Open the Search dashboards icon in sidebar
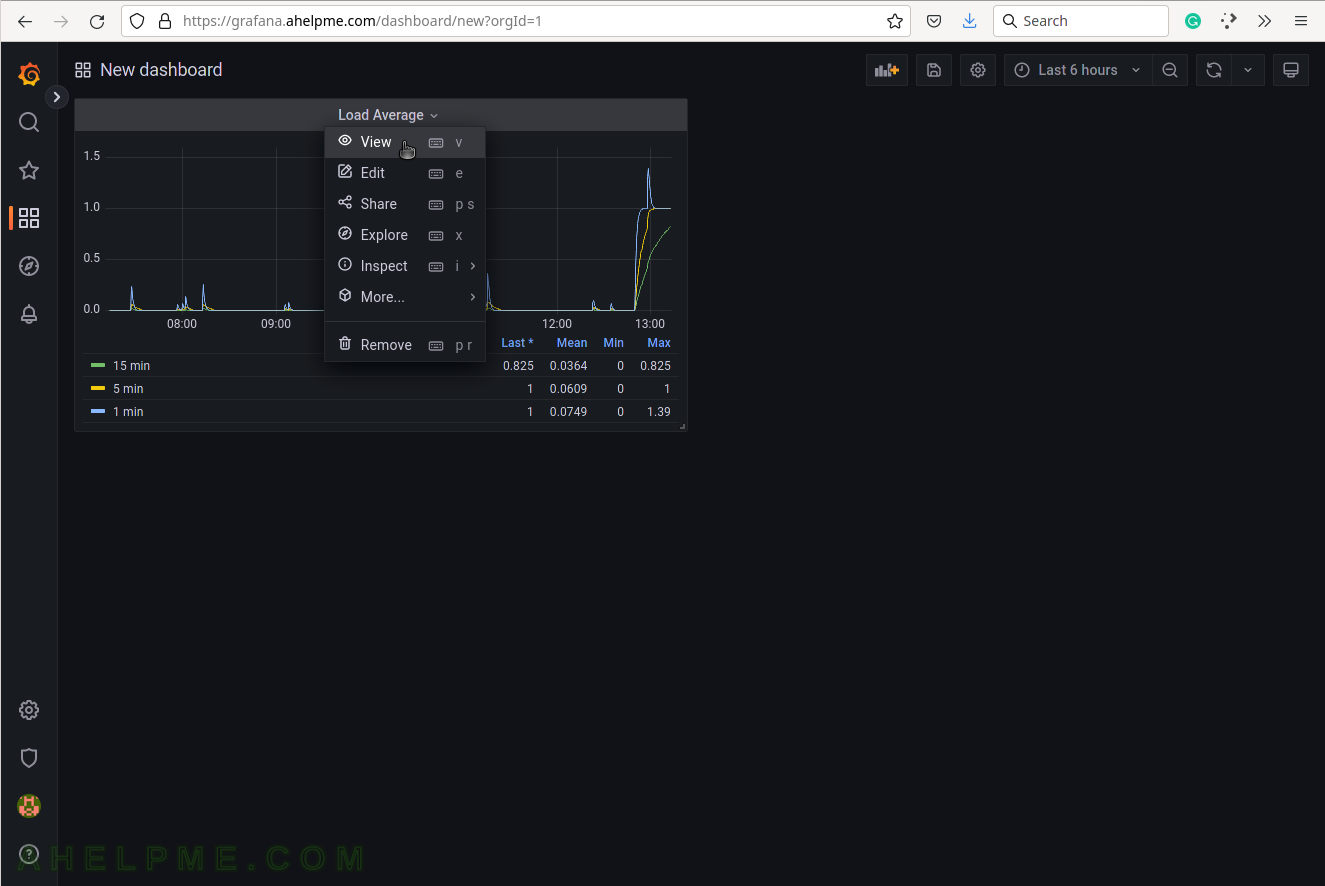Screen dimensions: 1325x886 (29, 122)
